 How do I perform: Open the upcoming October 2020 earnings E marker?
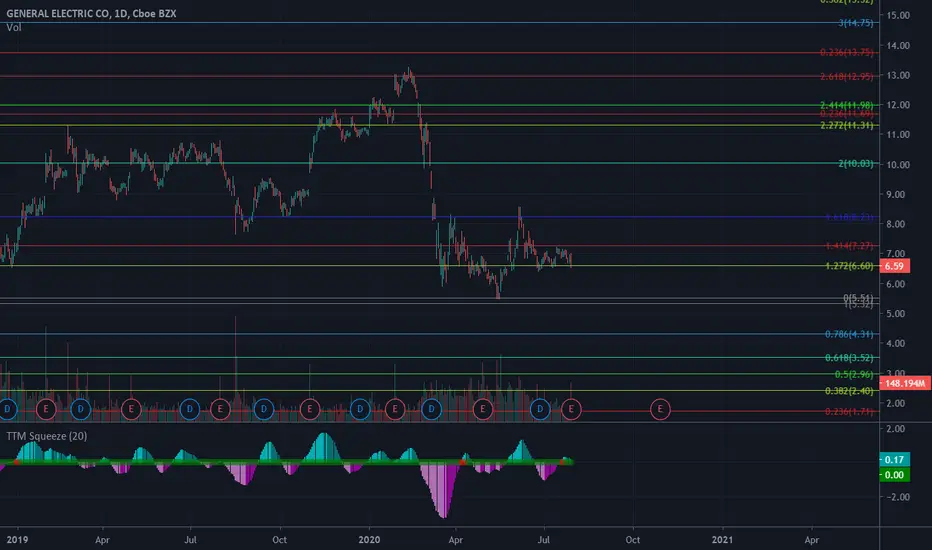tap(660, 409)
